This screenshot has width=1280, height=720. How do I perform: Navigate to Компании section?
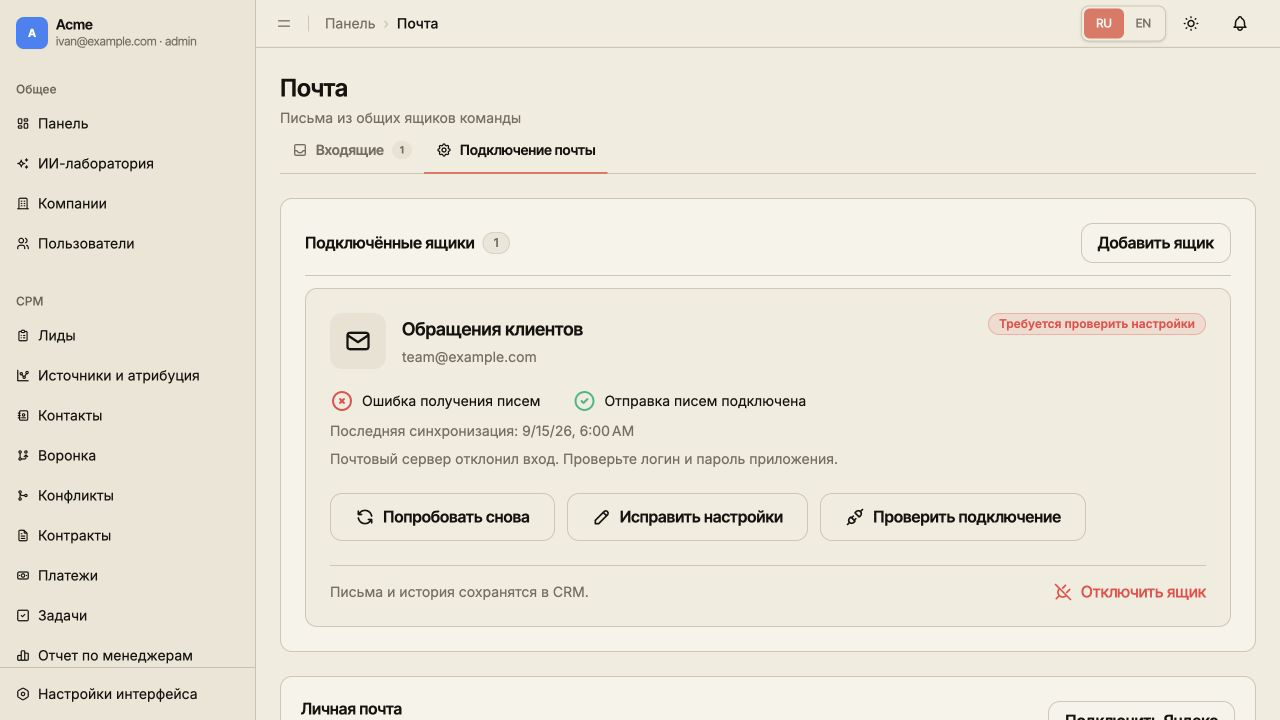[x=127, y=203]
